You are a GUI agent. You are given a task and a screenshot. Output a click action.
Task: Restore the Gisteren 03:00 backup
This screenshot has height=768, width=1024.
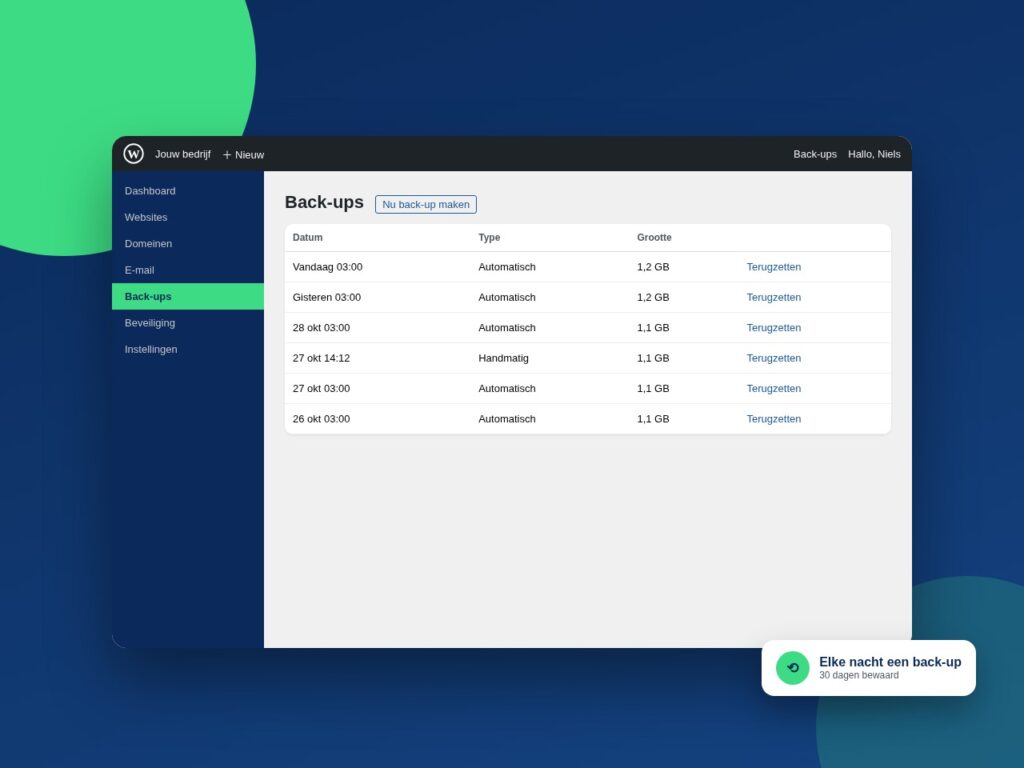coord(773,297)
